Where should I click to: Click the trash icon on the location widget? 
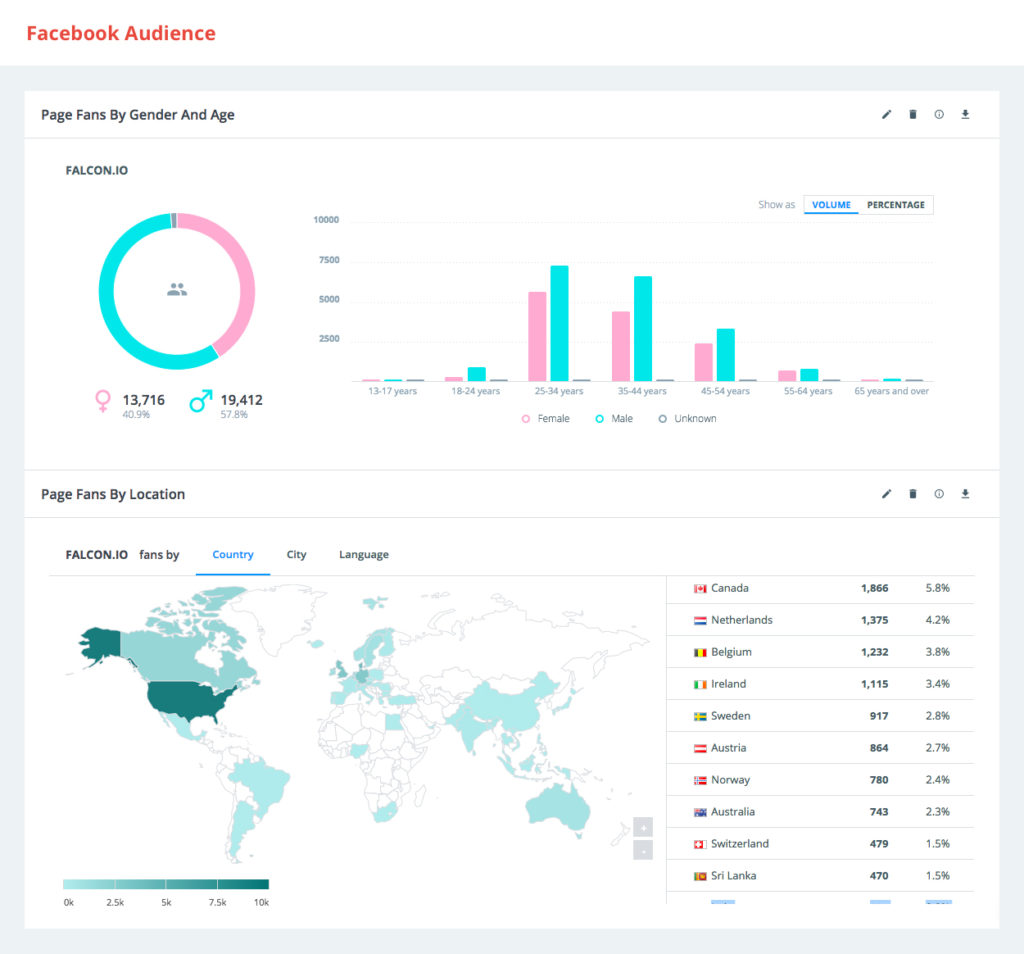tap(912, 493)
